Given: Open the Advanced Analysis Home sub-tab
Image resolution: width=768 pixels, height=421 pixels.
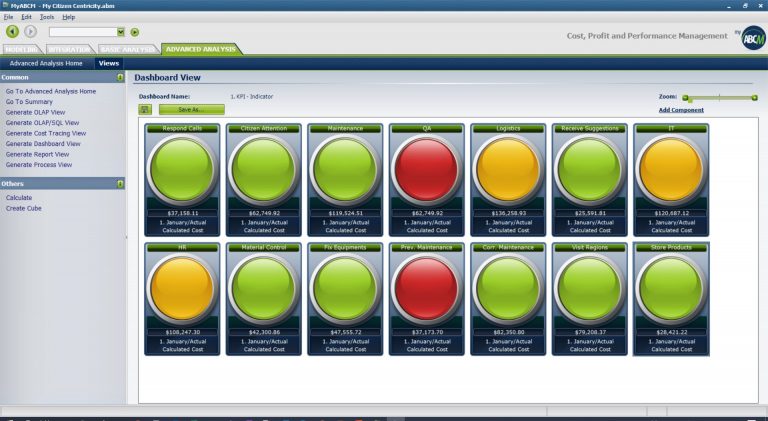Looking at the screenshot, I should (46, 63).
